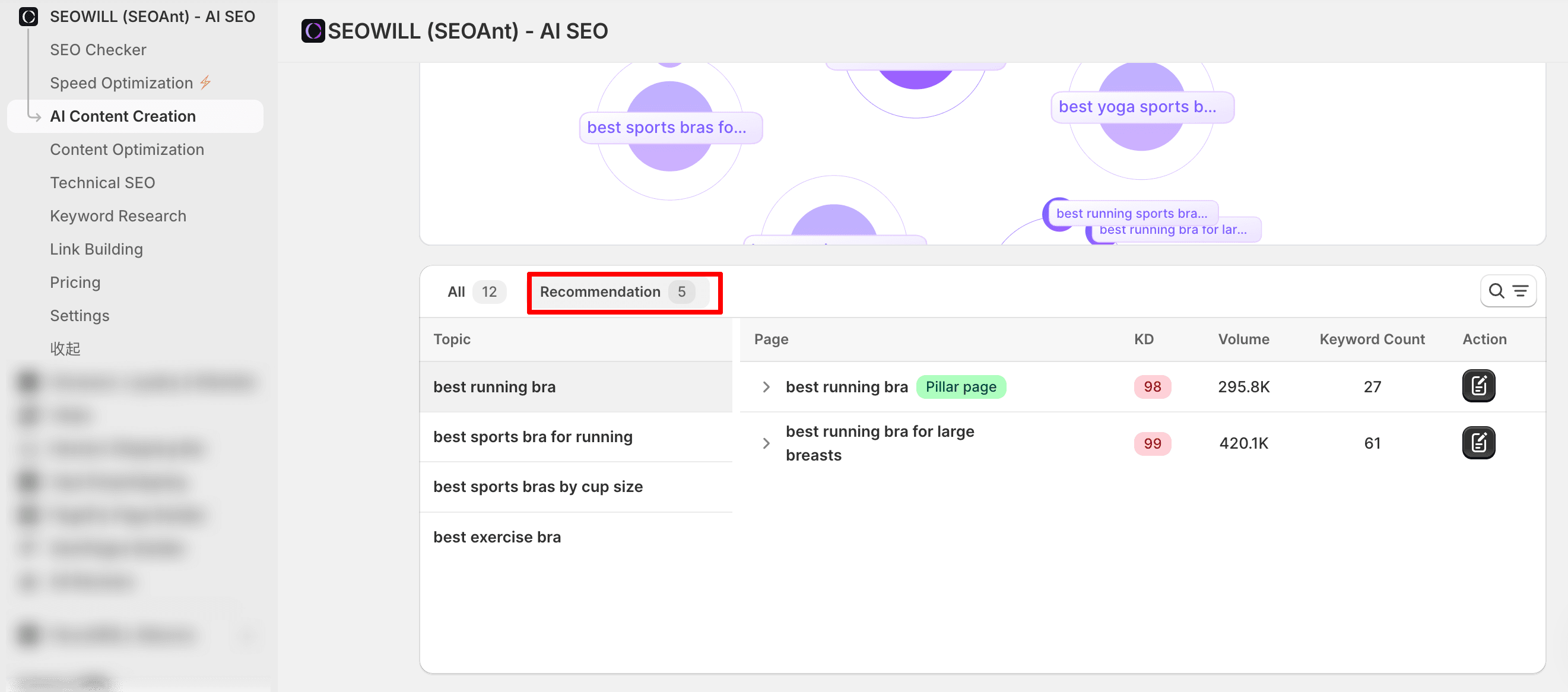Screen dimensions: 1568x692
Task: Click SEOWILL app logo in sidebar
Action: tap(28, 17)
